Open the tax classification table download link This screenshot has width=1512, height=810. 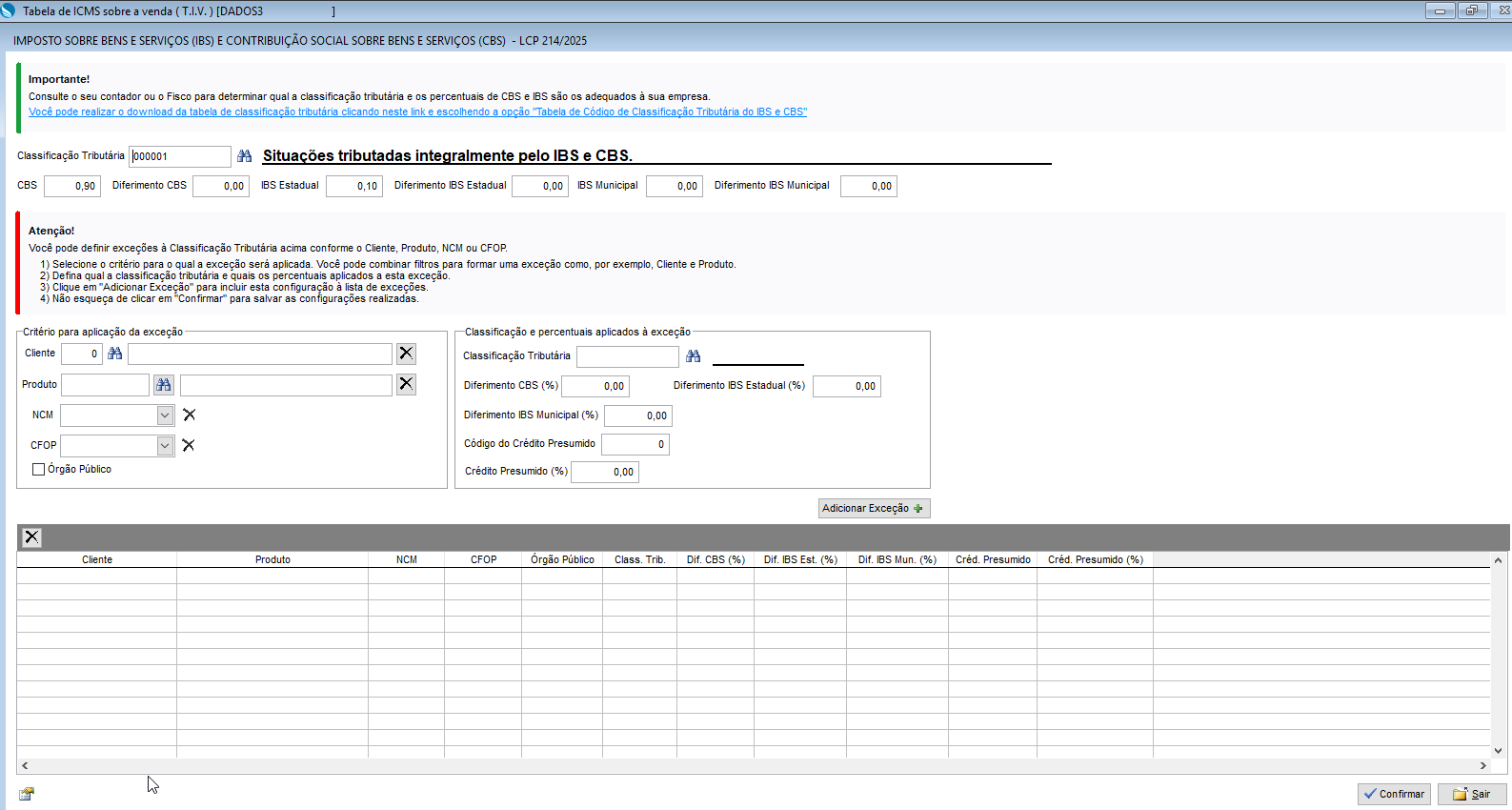click(417, 112)
